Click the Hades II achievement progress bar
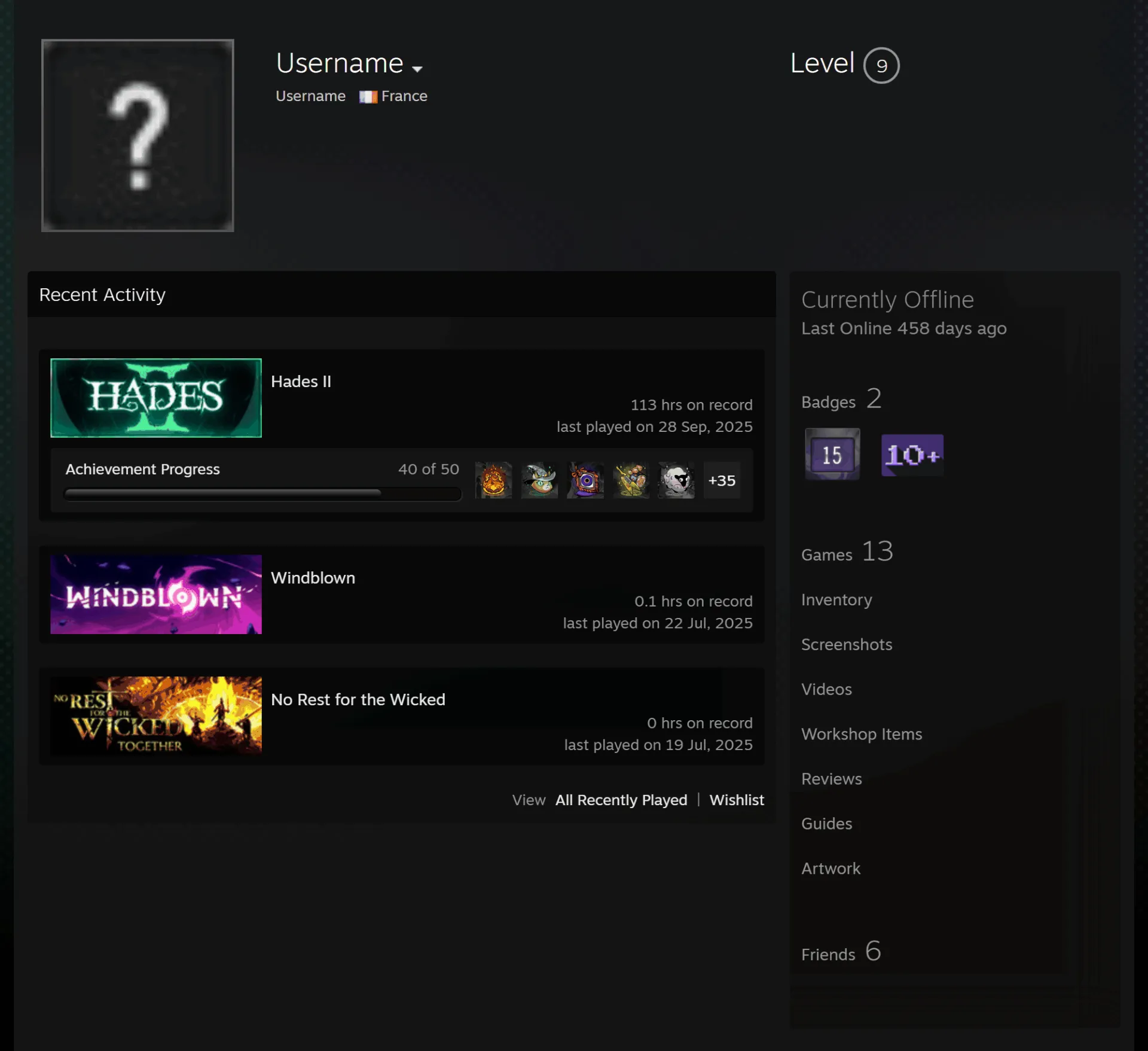Screen dimensions: 1148x1051 tap(262, 493)
